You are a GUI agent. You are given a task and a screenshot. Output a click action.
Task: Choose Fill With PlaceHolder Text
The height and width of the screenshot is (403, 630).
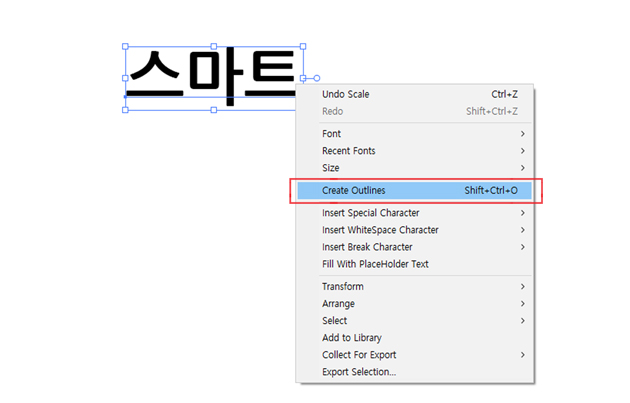point(414,264)
